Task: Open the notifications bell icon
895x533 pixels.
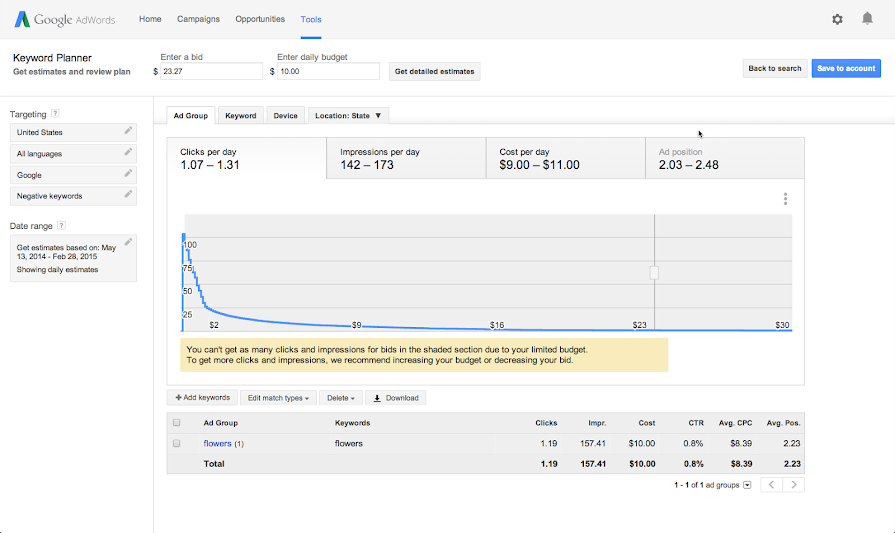Action: pyautogui.click(x=867, y=19)
